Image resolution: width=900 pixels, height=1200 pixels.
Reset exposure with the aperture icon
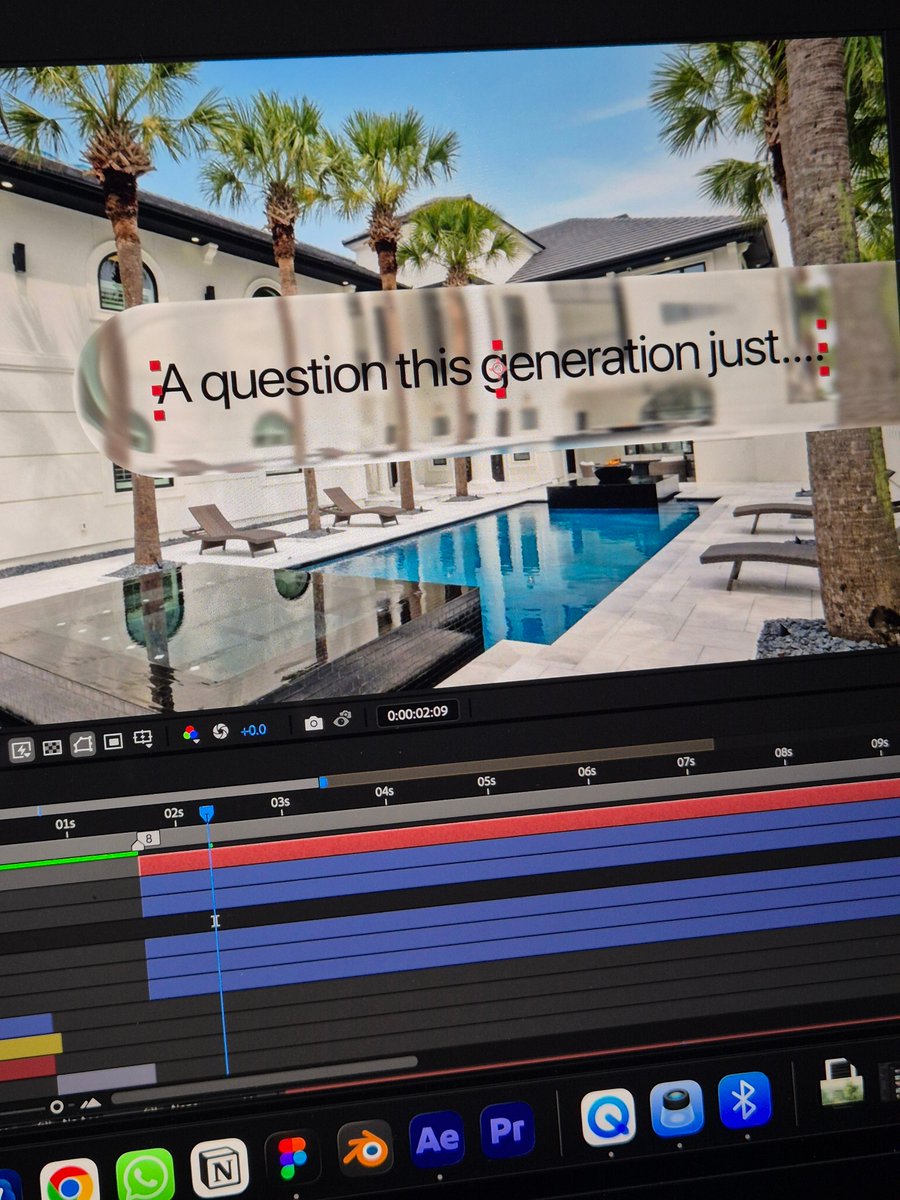pos(221,731)
